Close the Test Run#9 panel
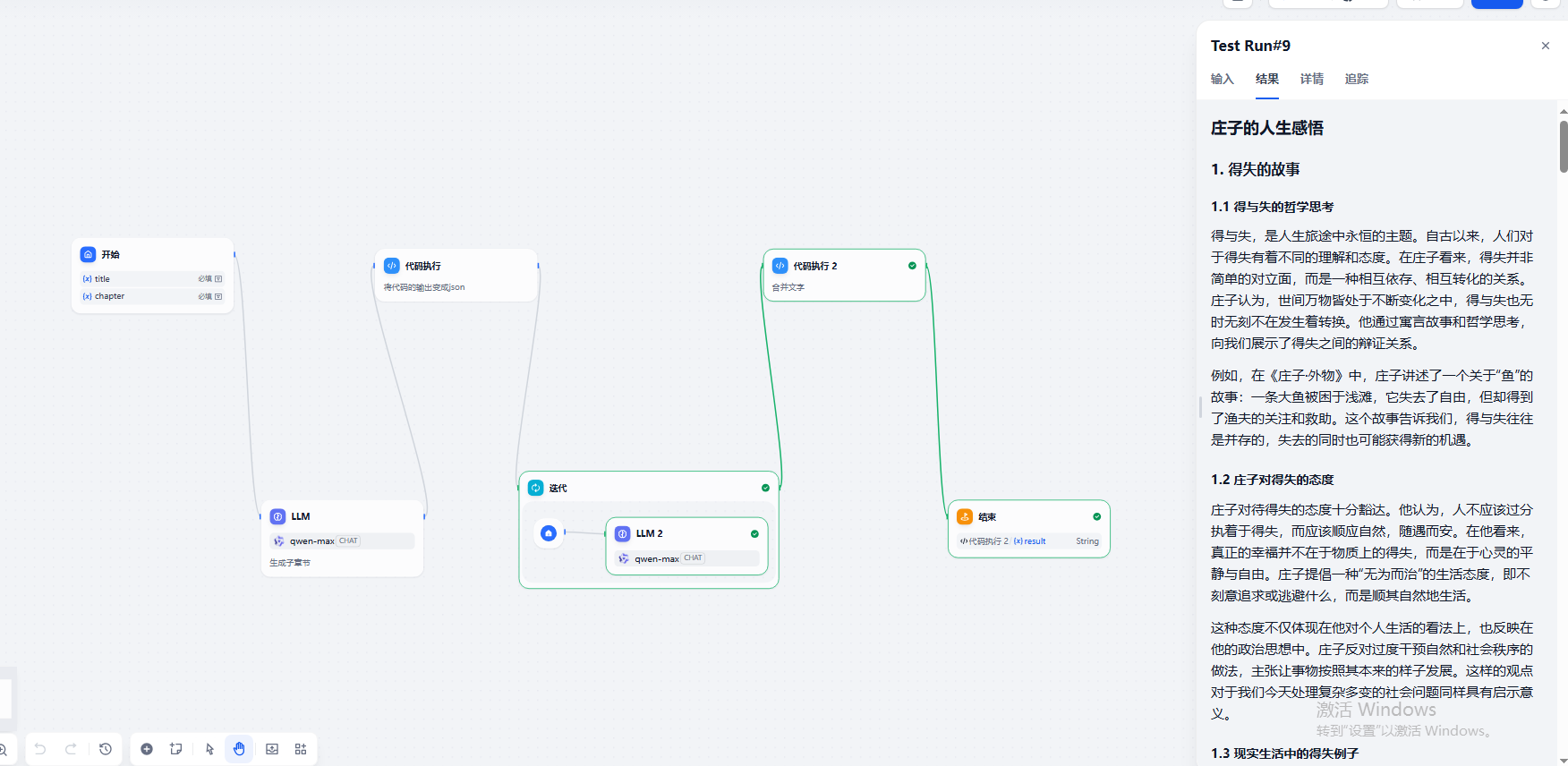The height and width of the screenshot is (766, 1568). coord(1546,46)
